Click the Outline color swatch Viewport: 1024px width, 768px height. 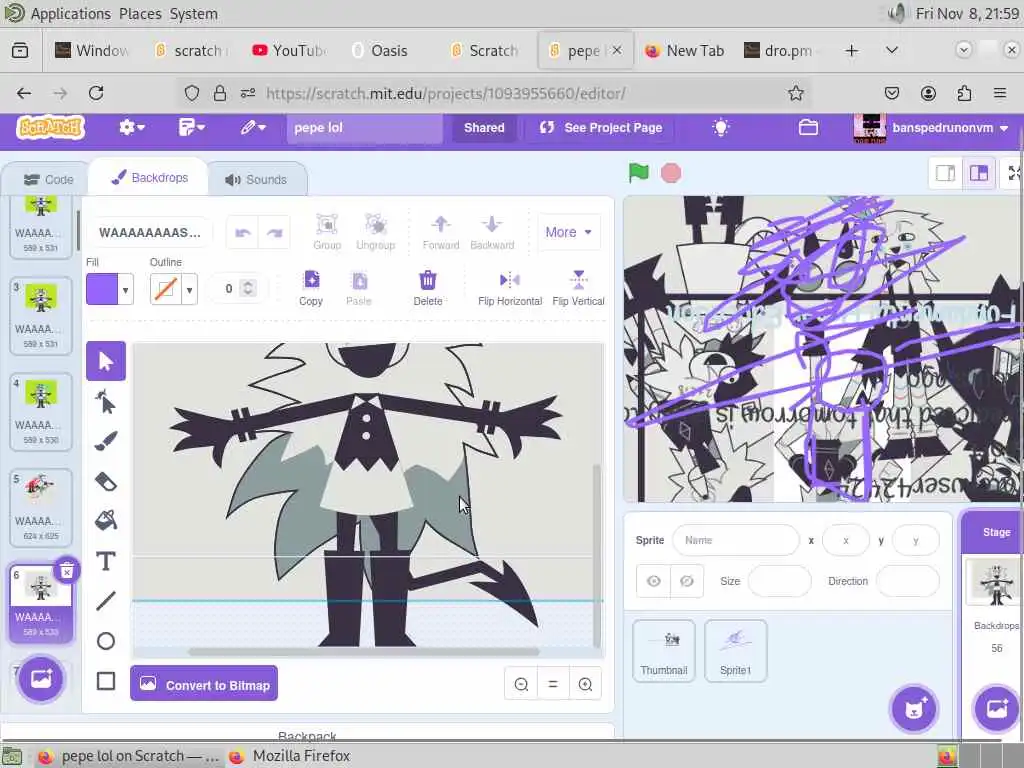point(165,289)
